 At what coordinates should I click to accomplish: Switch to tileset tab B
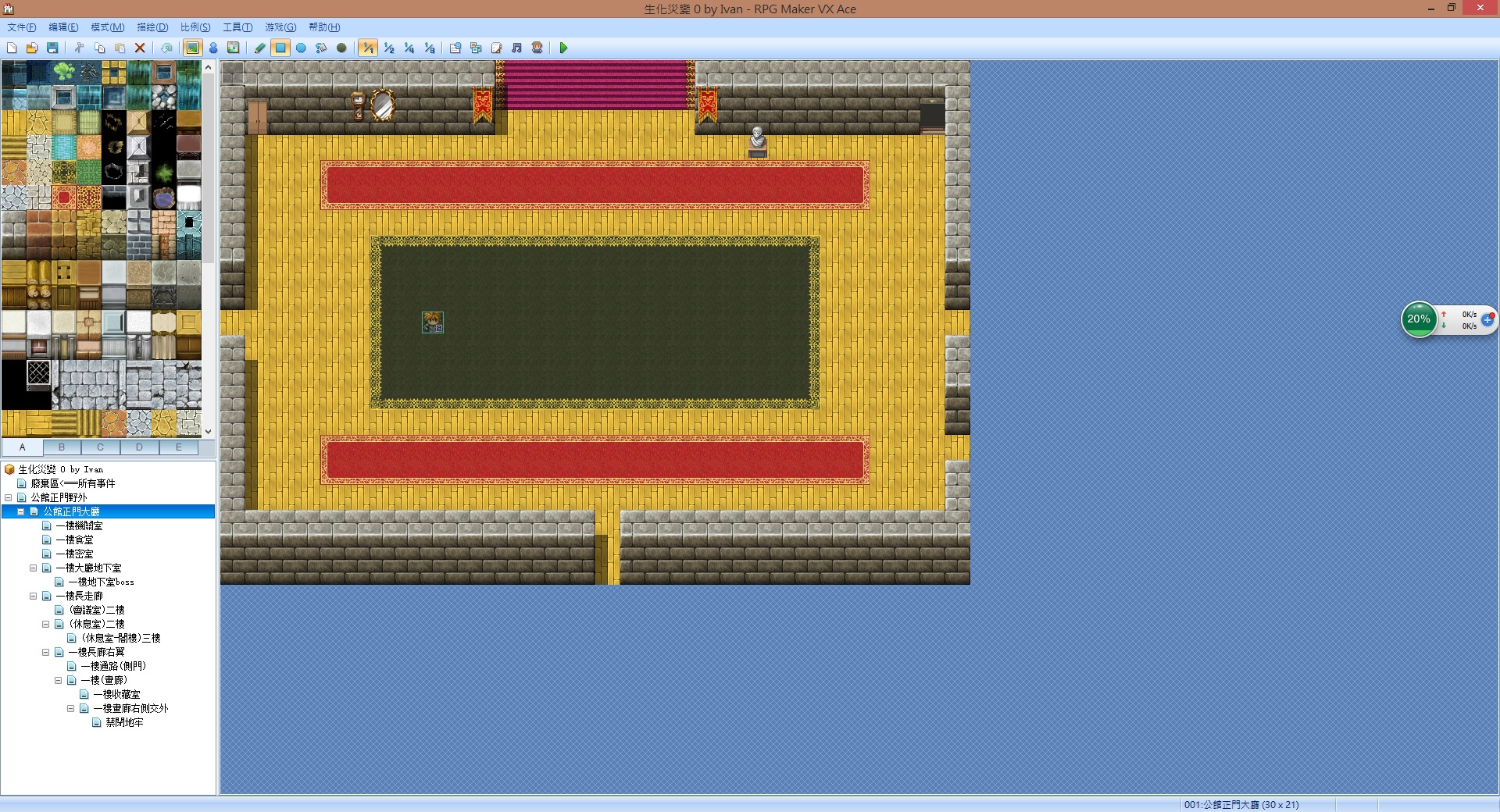pyautogui.click(x=62, y=447)
